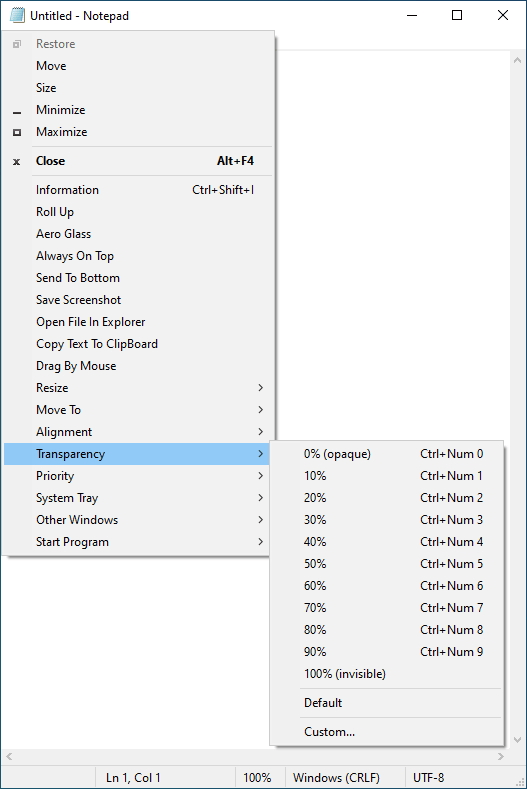The image size is (527, 789).
Task: Click scroll up arrow of vertical scrollbar
Action: click(x=517, y=60)
